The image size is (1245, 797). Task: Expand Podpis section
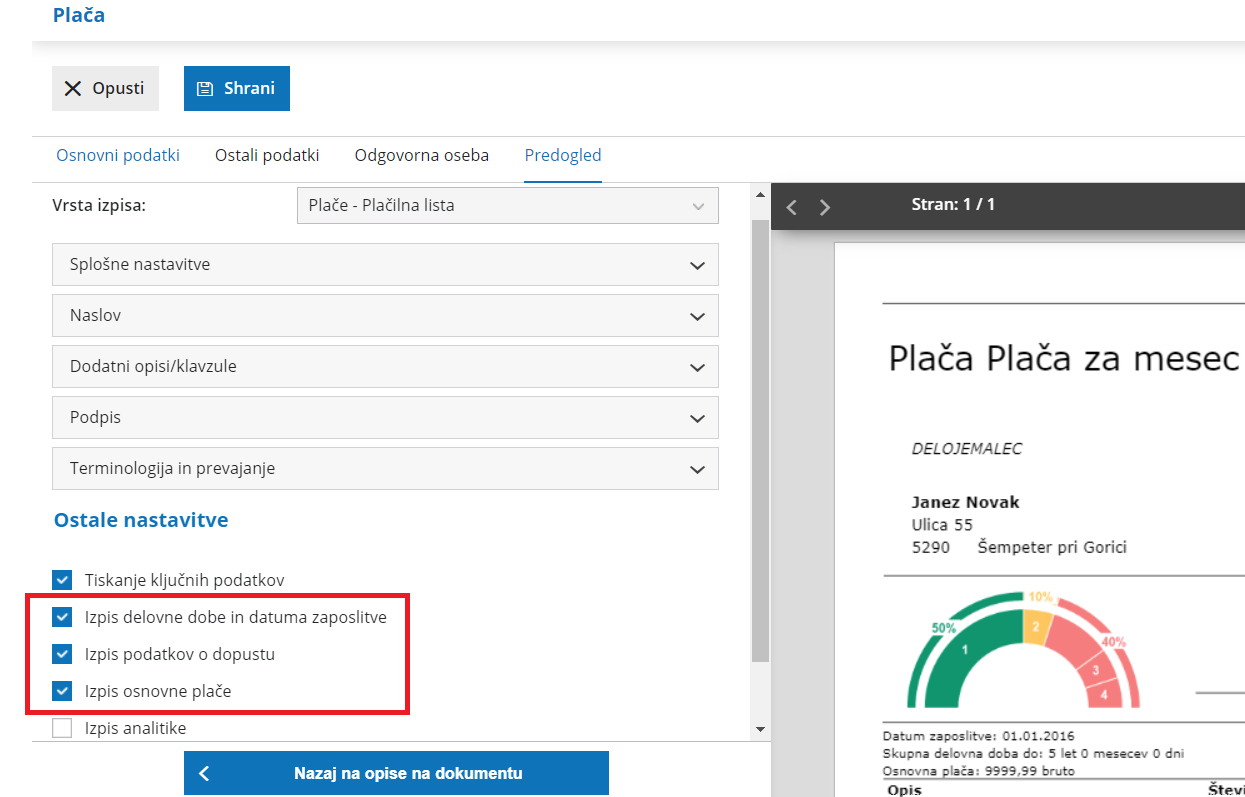pos(385,417)
